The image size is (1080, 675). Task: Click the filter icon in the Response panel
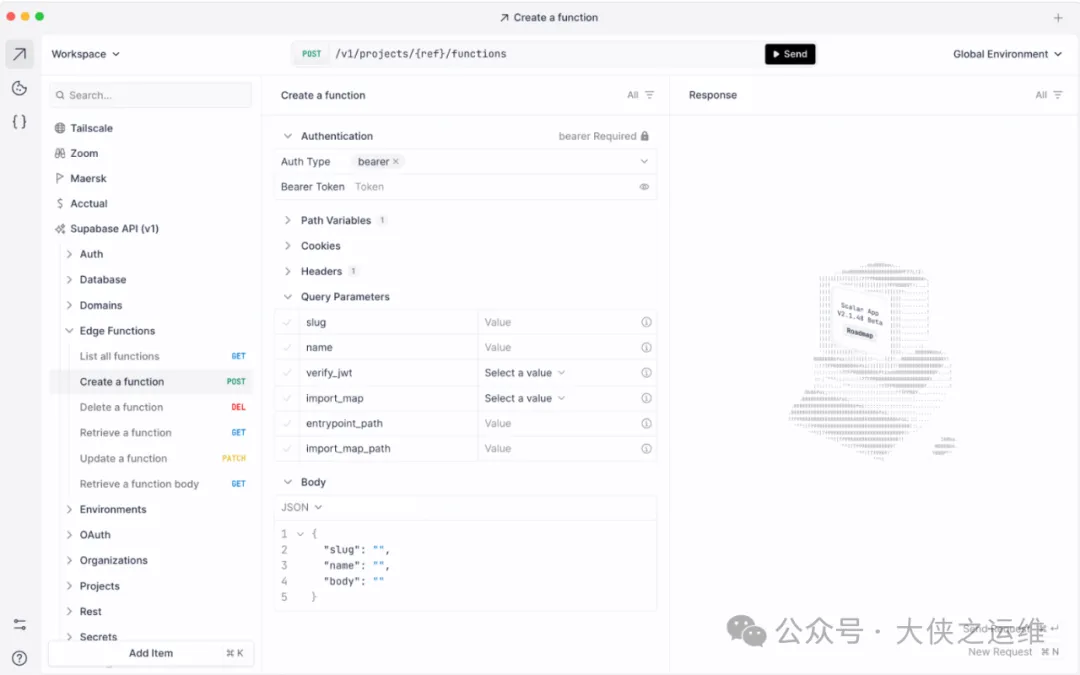click(1058, 95)
